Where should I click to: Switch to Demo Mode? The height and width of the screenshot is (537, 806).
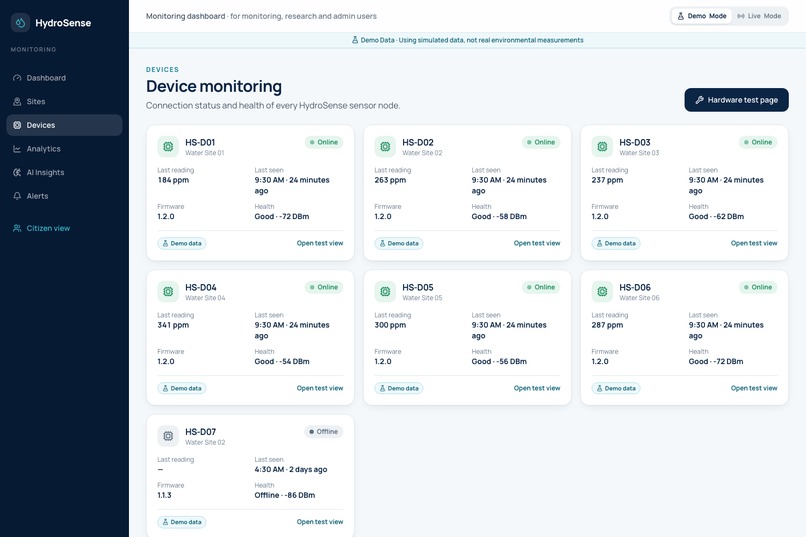[x=702, y=16]
